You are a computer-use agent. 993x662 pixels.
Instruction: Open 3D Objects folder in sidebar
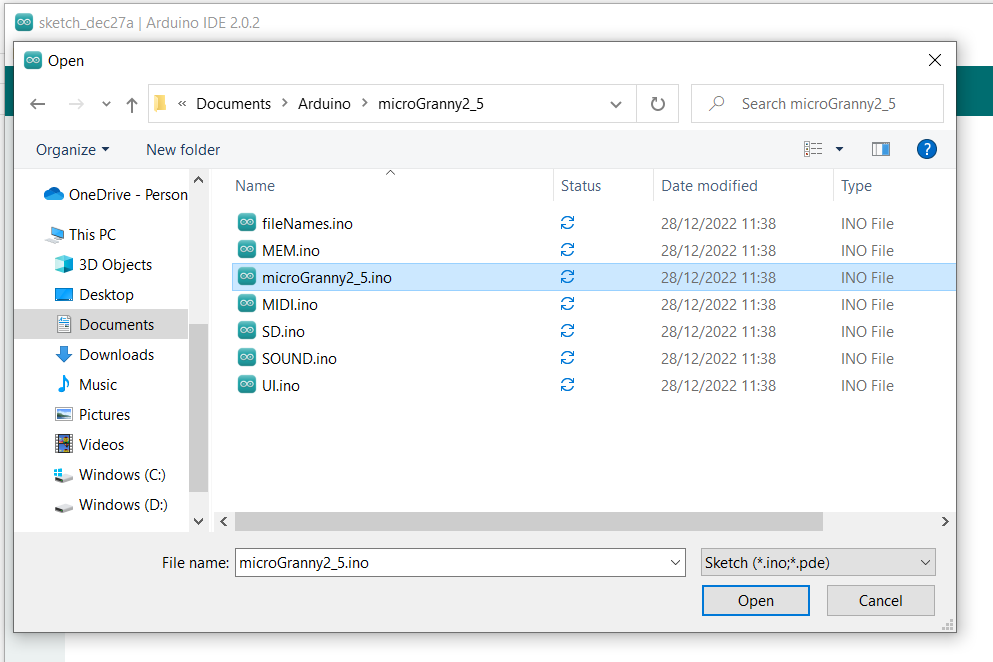coord(103,265)
